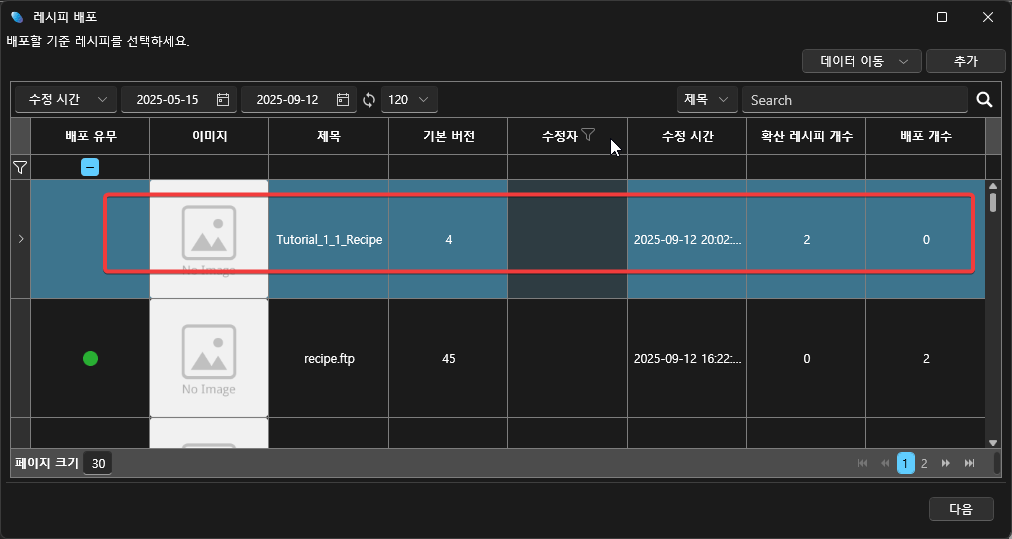Click the refresh arrows icon
This screenshot has height=539, width=1012.
tap(369, 100)
